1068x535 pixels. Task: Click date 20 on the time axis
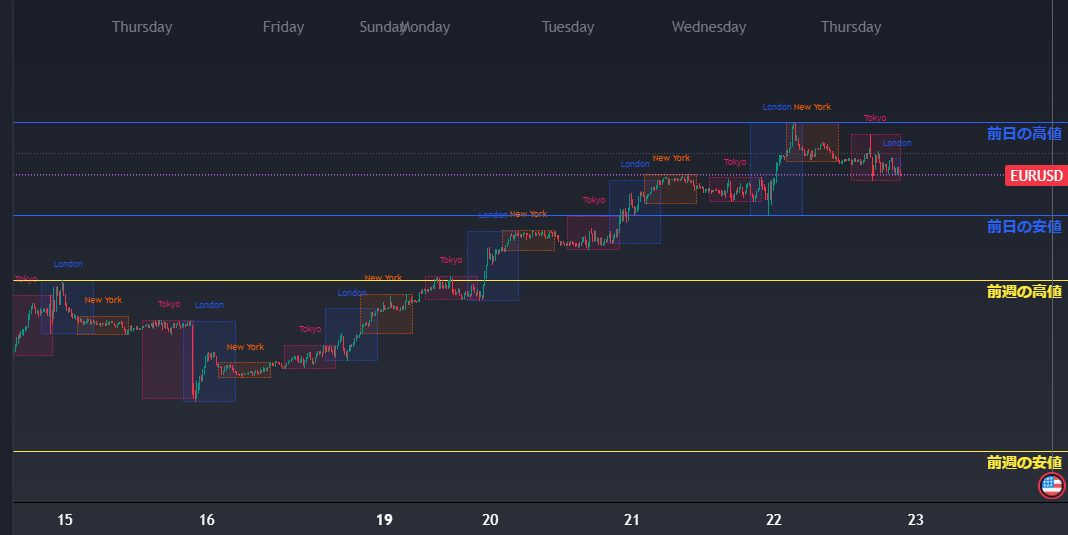[490, 520]
